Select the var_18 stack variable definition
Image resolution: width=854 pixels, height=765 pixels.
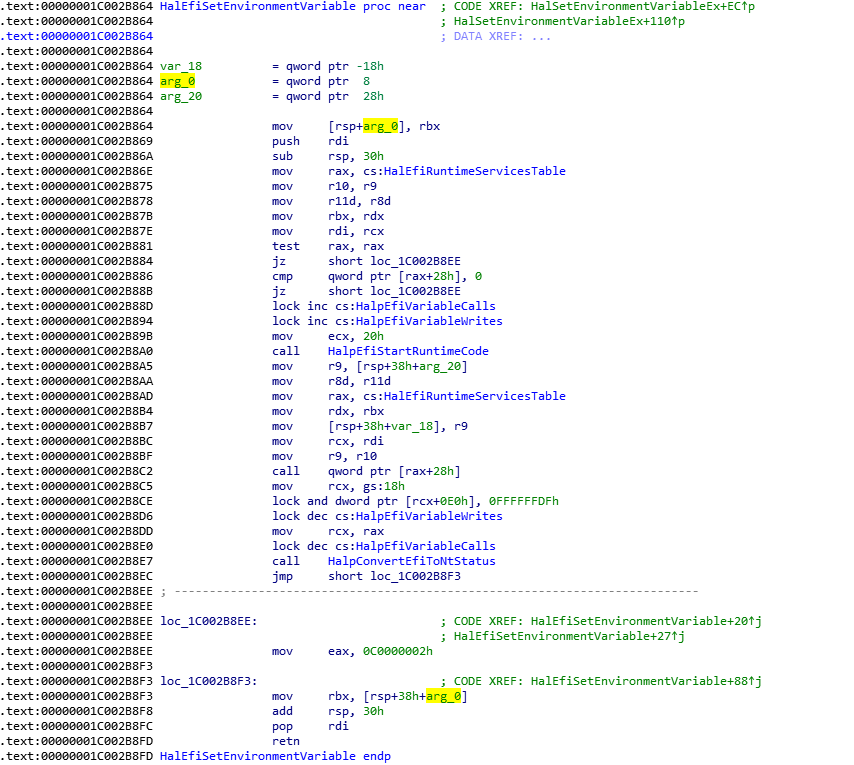tap(181, 66)
